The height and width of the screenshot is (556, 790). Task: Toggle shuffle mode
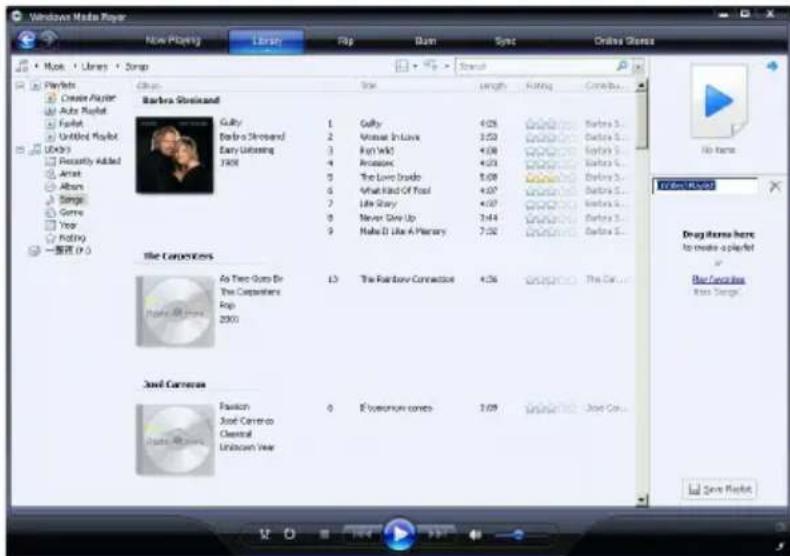point(265,534)
